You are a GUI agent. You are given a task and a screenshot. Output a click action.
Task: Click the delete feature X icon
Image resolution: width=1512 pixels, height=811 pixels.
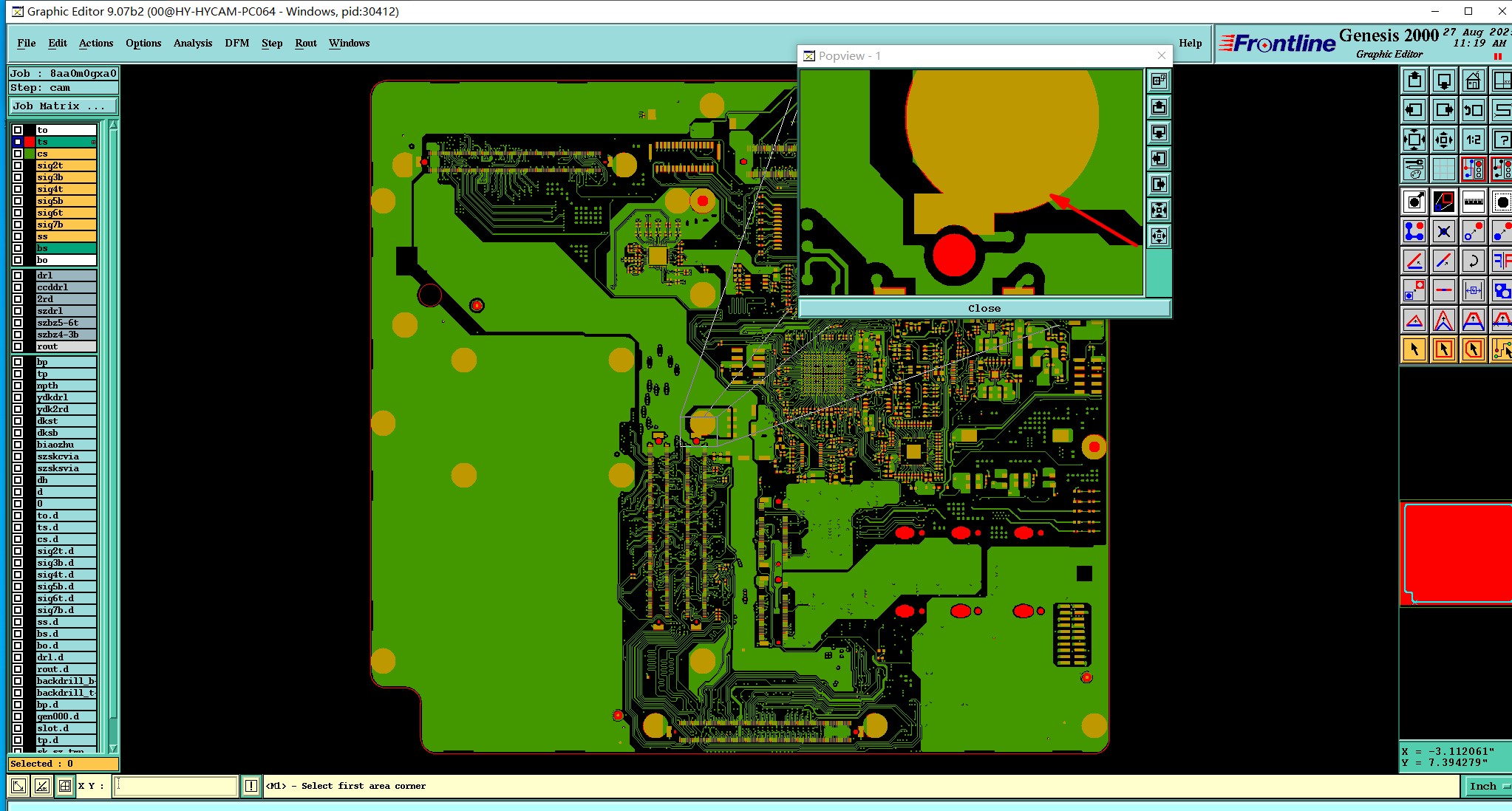pos(1443,231)
